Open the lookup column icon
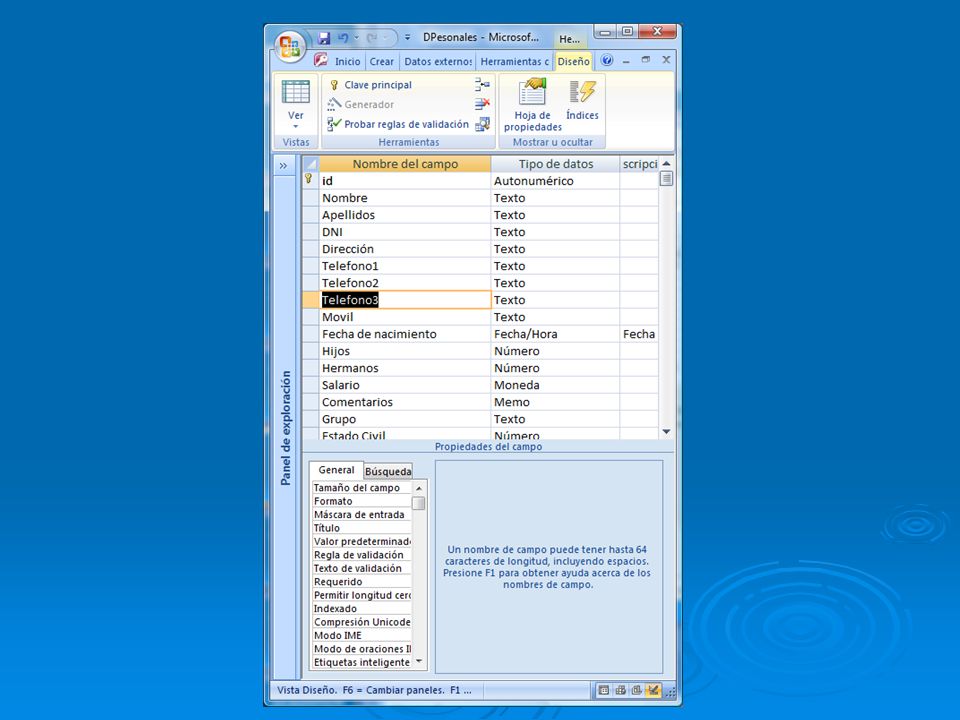The height and width of the screenshot is (720, 960). tap(482, 124)
